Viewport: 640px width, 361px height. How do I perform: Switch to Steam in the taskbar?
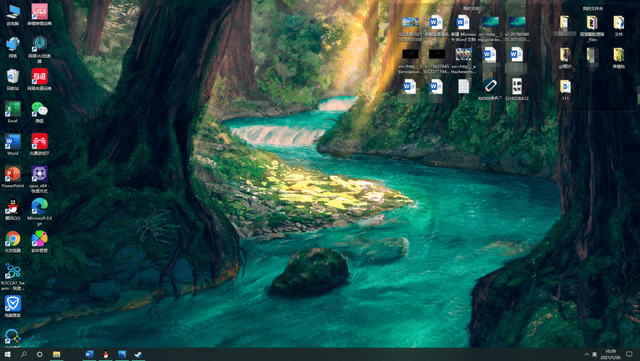138,354
